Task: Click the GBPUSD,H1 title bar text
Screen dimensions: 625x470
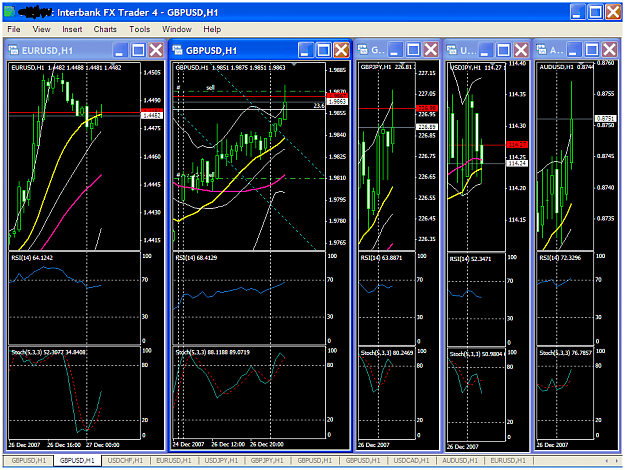Action: coord(211,51)
